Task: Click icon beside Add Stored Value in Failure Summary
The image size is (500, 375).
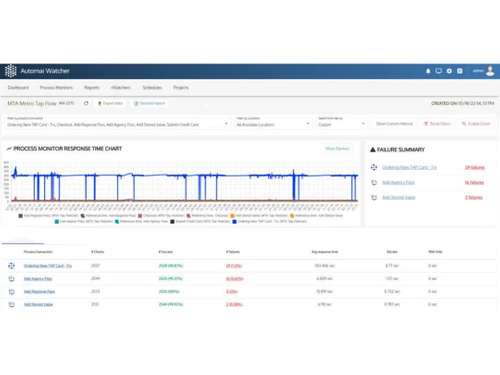Action: 374,198
